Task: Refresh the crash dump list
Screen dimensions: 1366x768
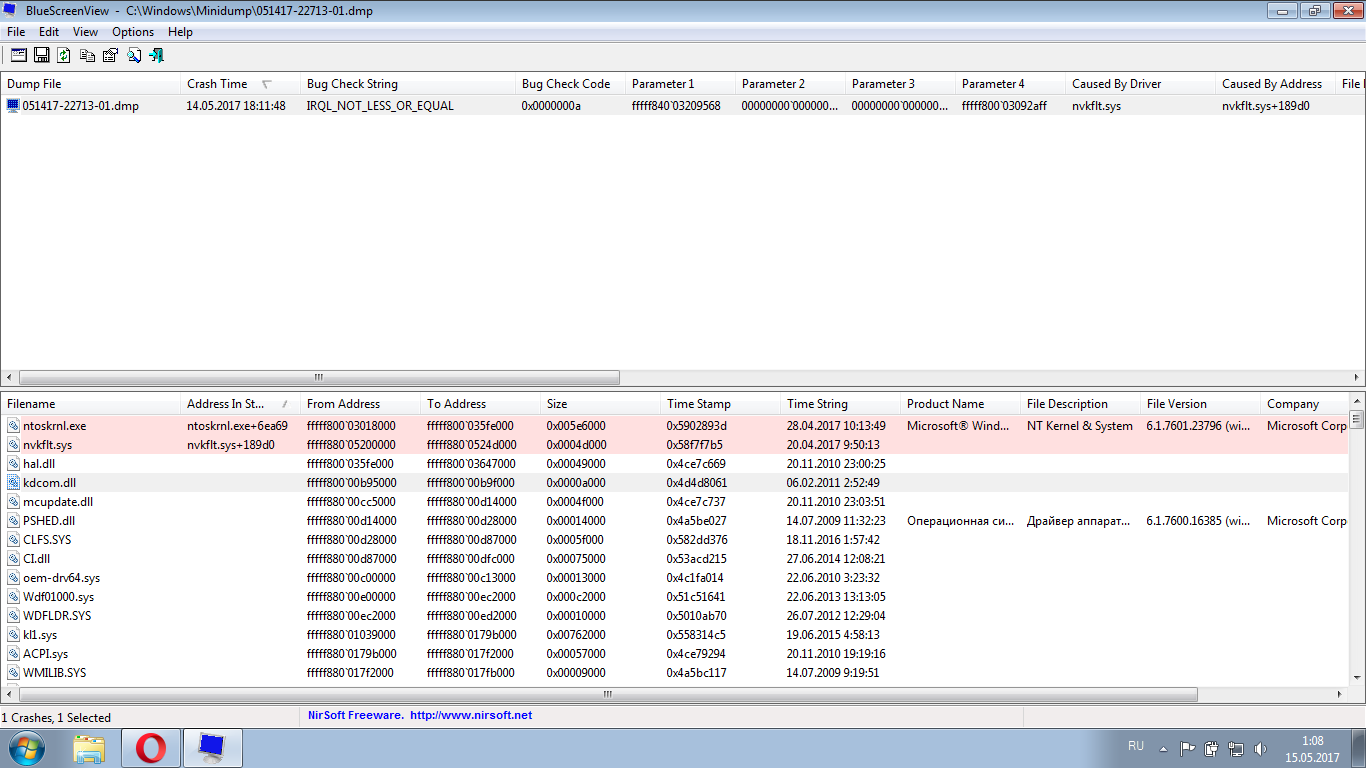Action: 64,55
